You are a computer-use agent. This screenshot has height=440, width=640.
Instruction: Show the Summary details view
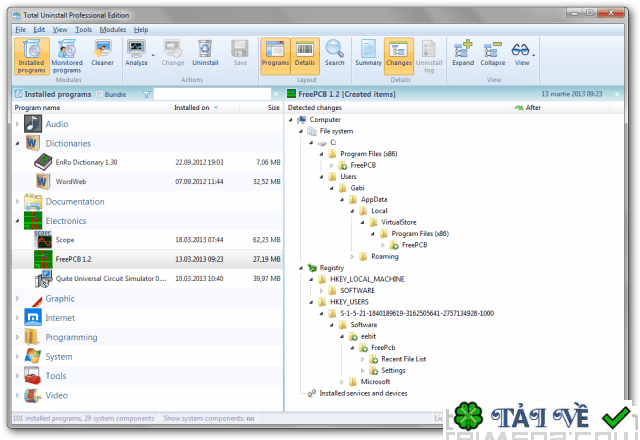pos(368,53)
